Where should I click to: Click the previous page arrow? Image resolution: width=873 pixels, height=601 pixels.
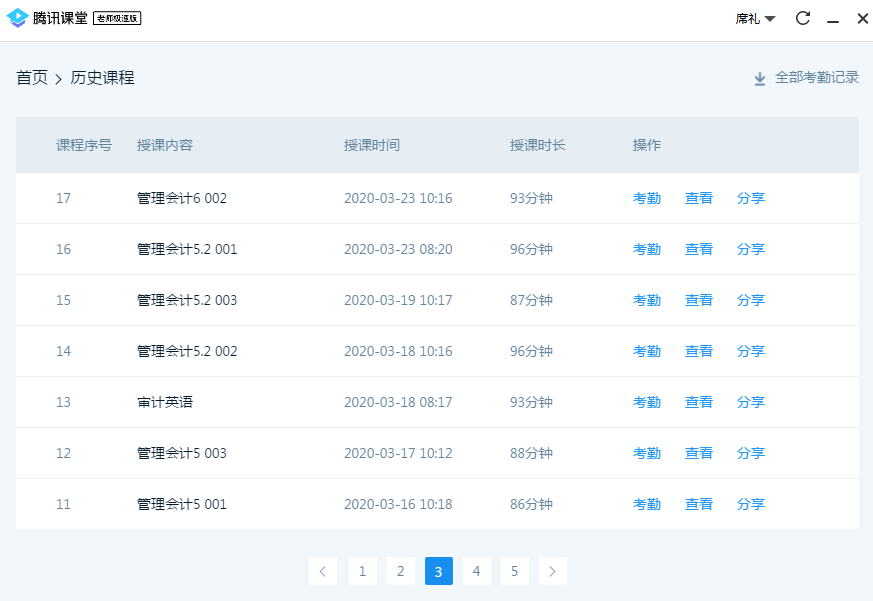pyautogui.click(x=322, y=571)
